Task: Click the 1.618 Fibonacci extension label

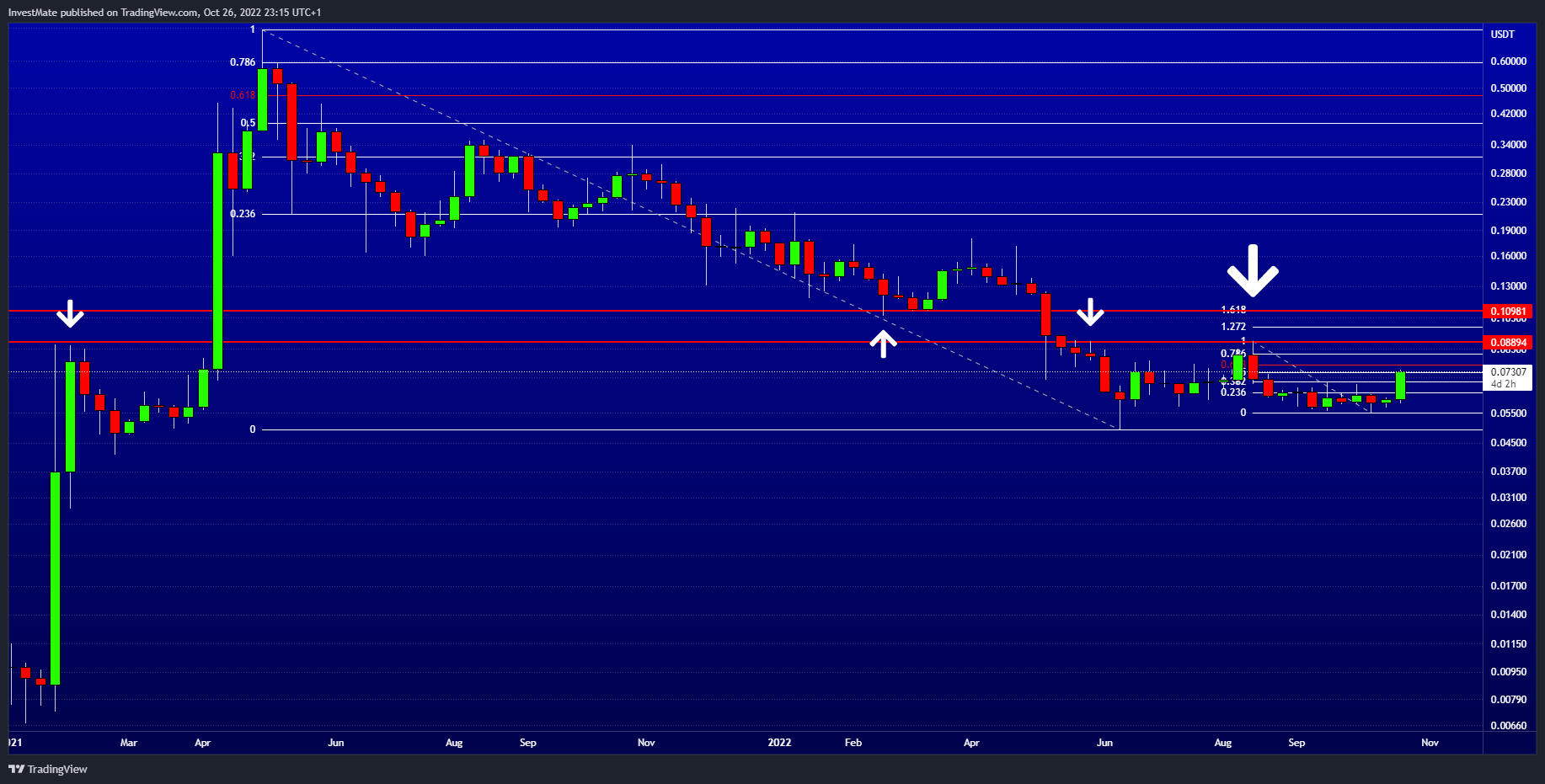Action: click(1233, 310)
